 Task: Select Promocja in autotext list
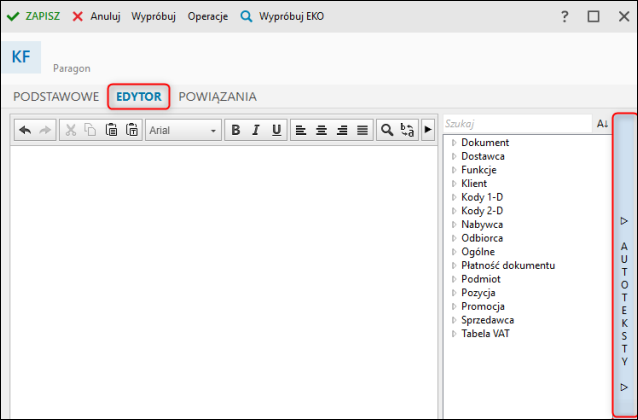pos(483,306)
